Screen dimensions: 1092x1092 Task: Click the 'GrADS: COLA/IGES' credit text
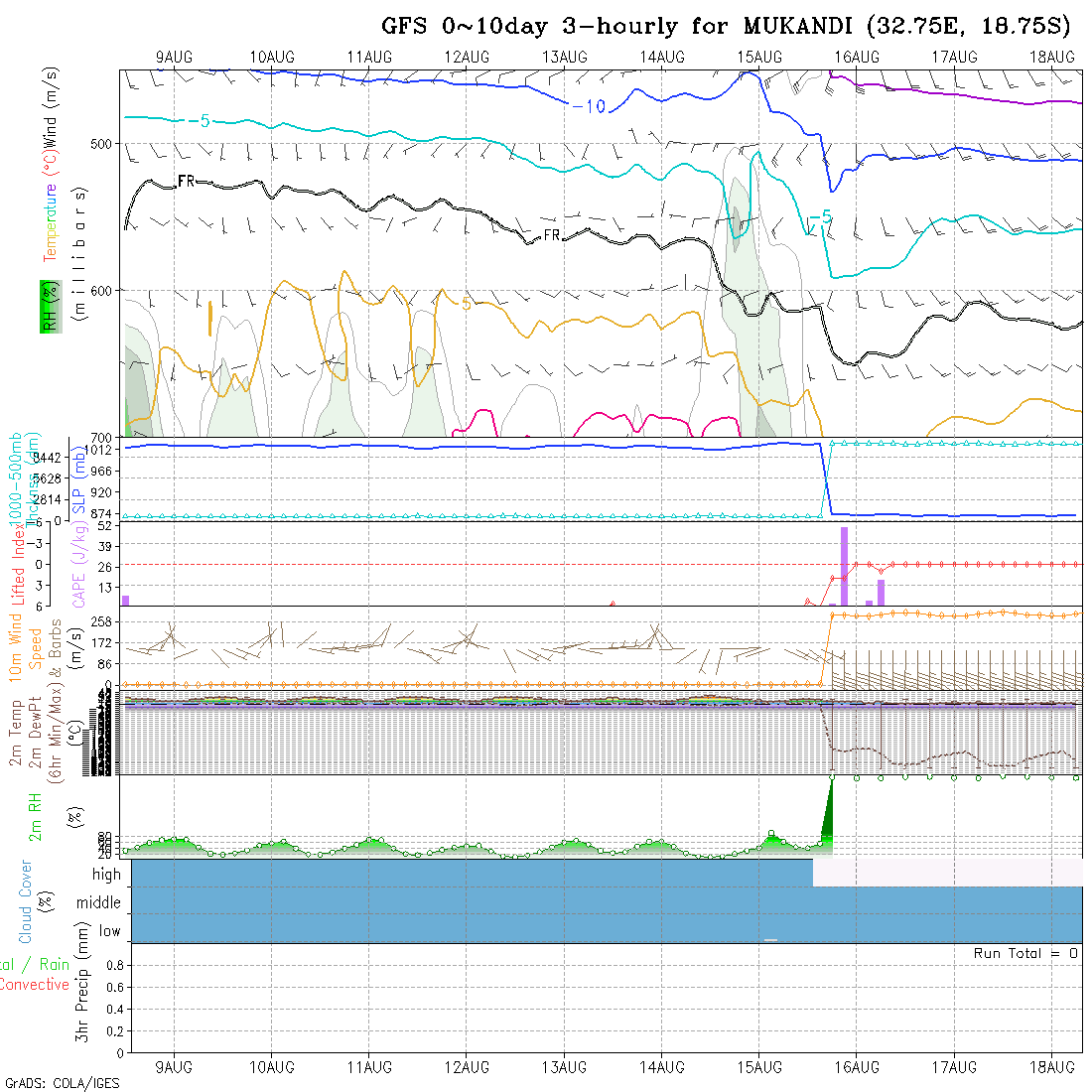(x=62, y=1084)
